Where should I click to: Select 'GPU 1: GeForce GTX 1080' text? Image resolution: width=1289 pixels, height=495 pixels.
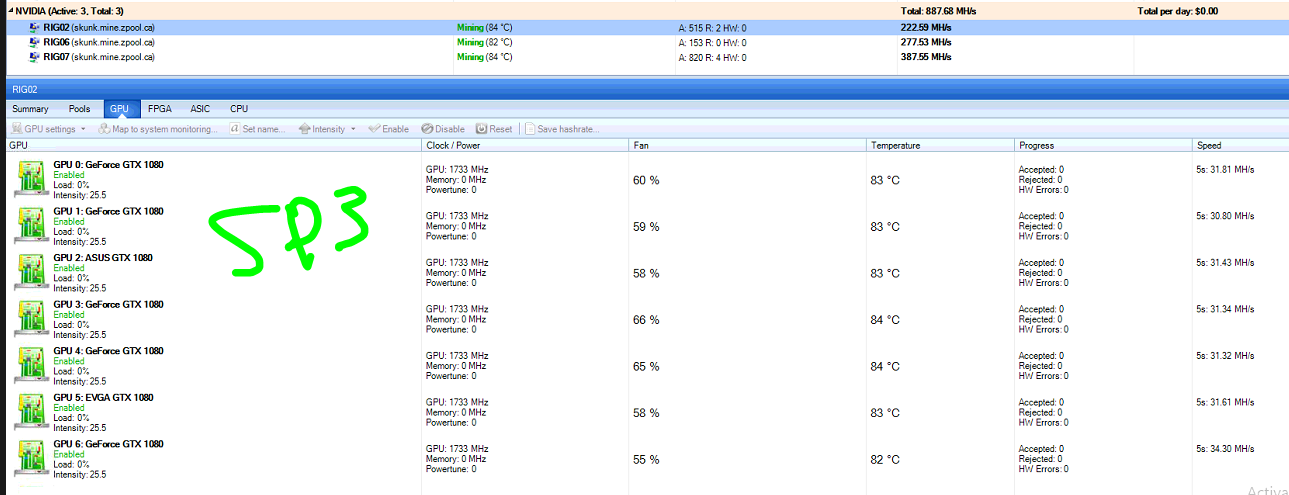pos(108,211)
